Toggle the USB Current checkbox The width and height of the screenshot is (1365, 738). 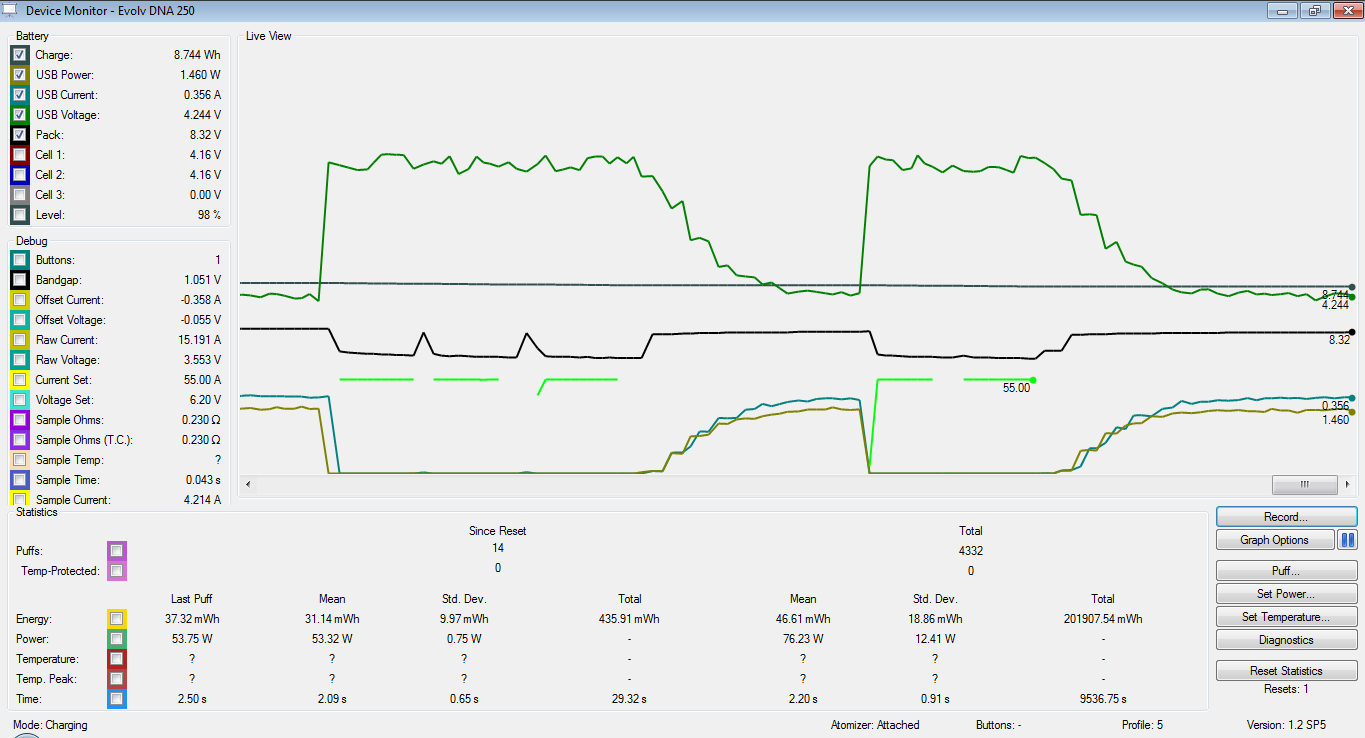click(20, 95)
